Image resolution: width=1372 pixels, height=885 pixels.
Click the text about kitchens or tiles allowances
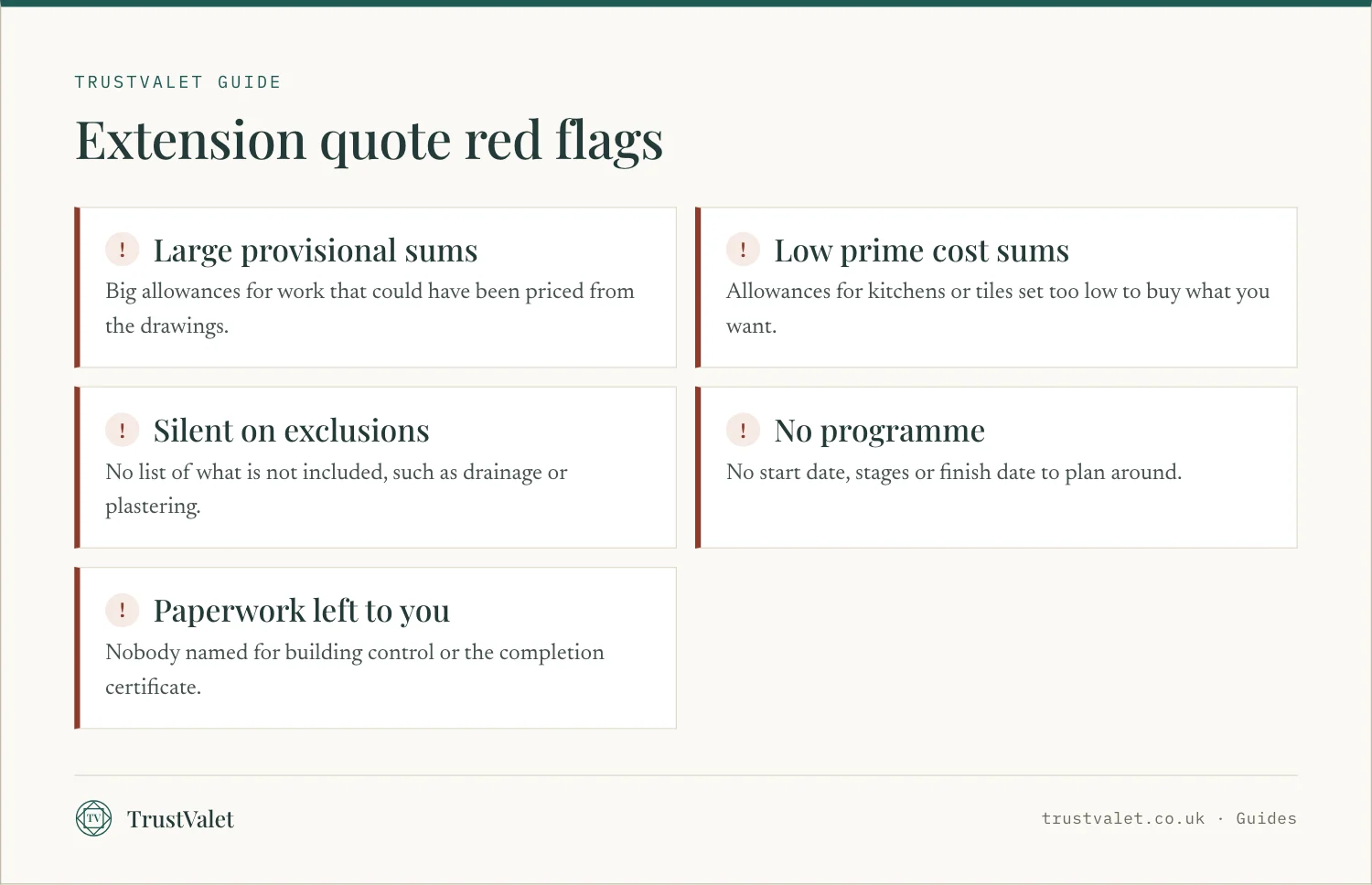click(998, 308)
